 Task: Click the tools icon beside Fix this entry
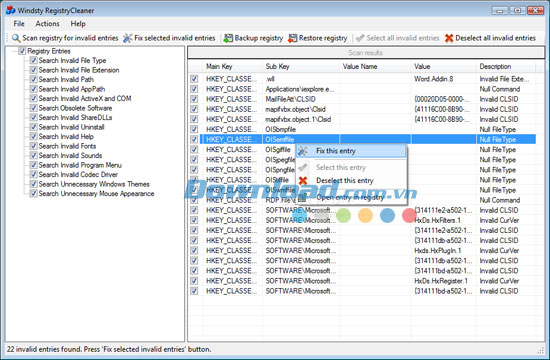coord(302,151)
